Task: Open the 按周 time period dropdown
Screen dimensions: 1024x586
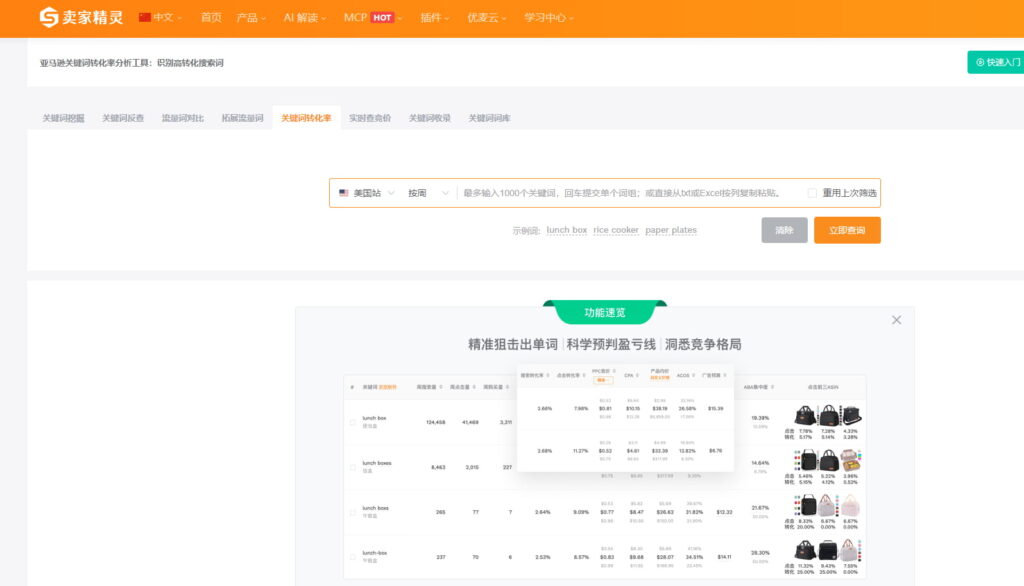Action: point(428,193)
